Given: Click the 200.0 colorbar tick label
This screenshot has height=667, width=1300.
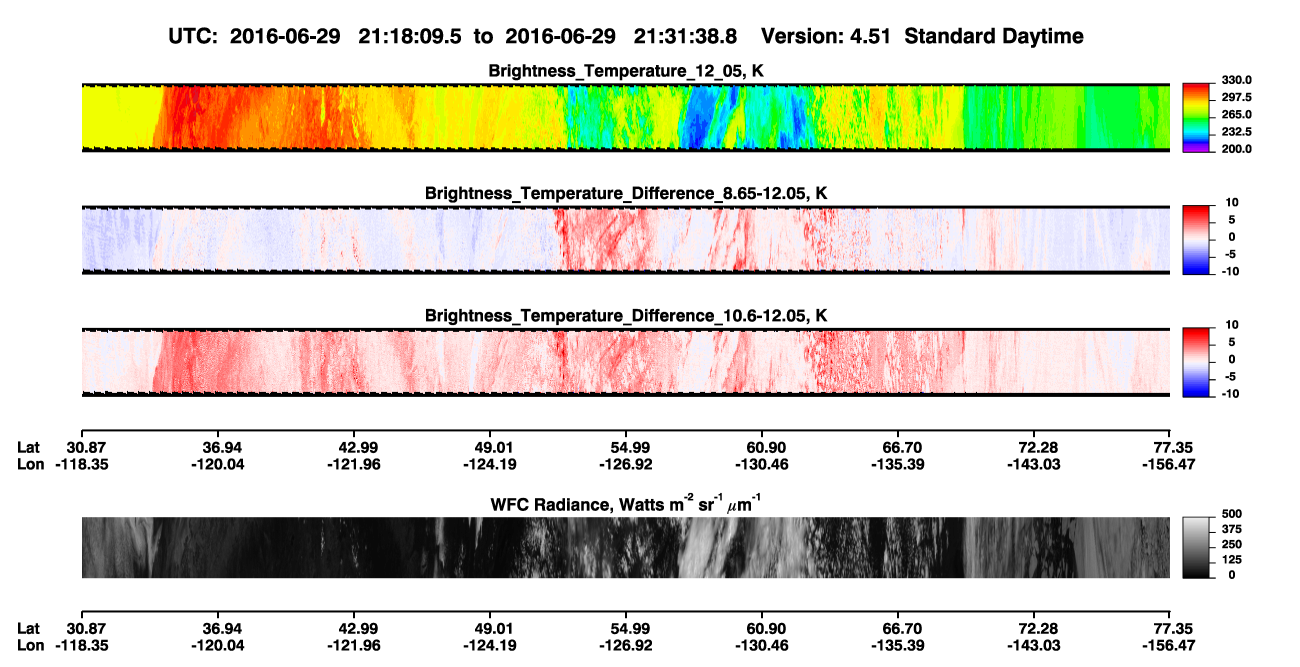Looking at the screenshot, I should click(x=1235, y=149).
